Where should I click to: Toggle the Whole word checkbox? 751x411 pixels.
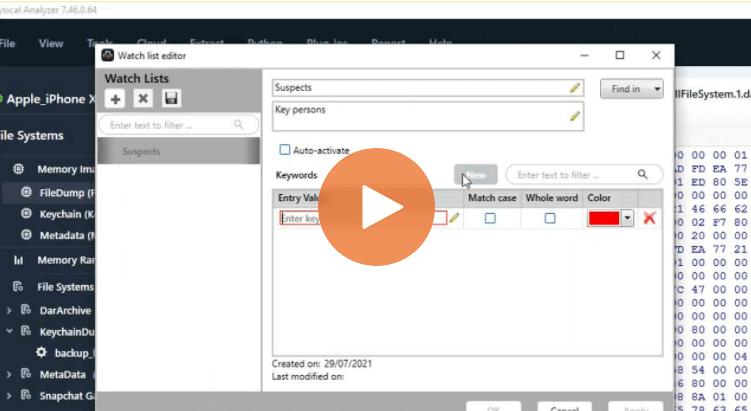550,218
